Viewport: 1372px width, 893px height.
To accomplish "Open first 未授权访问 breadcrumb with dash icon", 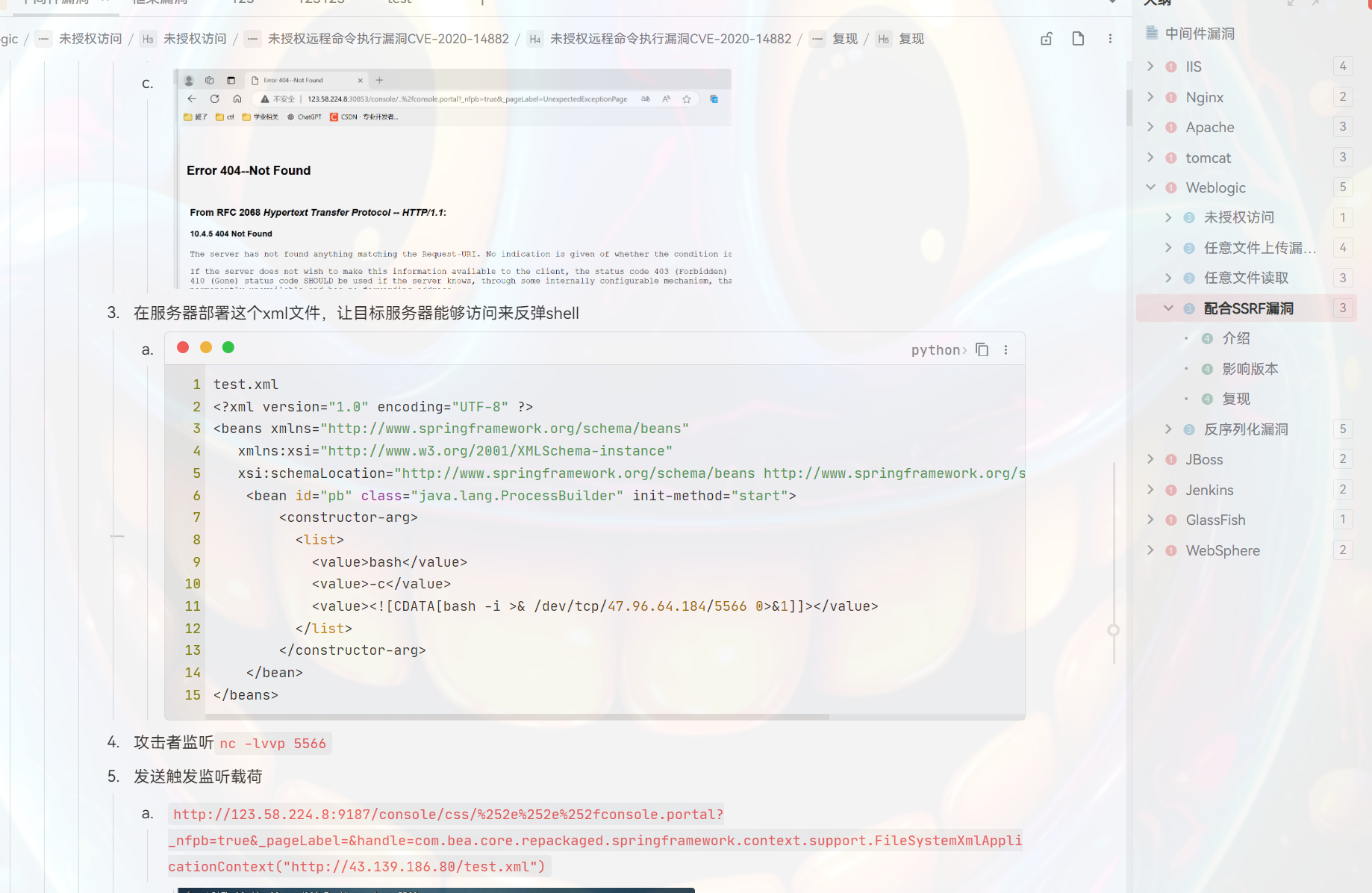I will click(80, 39).
